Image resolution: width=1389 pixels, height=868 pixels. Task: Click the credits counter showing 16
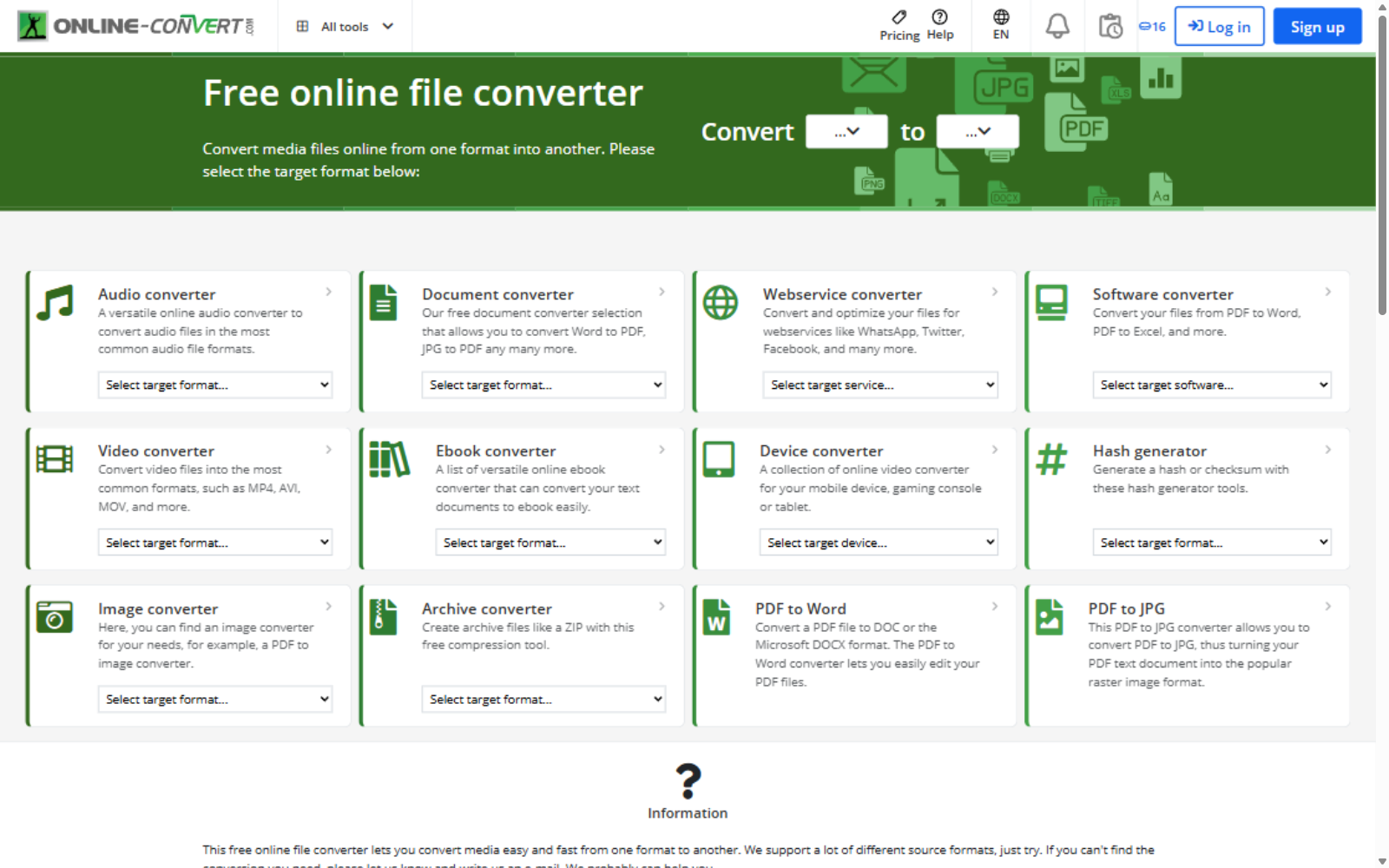tap(1152, 26)
